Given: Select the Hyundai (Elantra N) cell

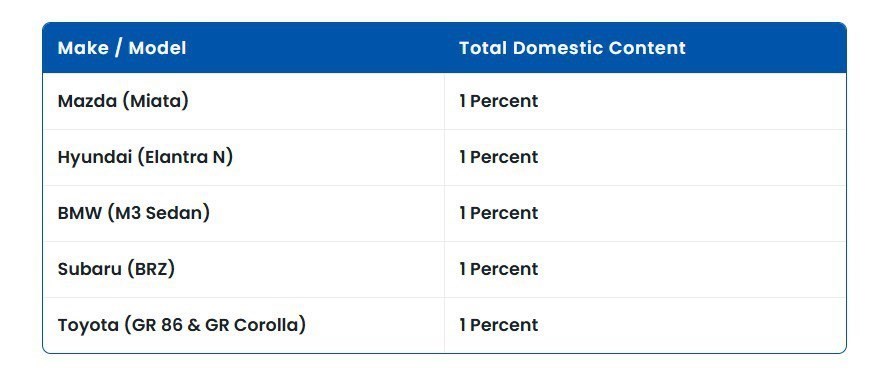Looking at the screenshot, I should pos(243,157).
